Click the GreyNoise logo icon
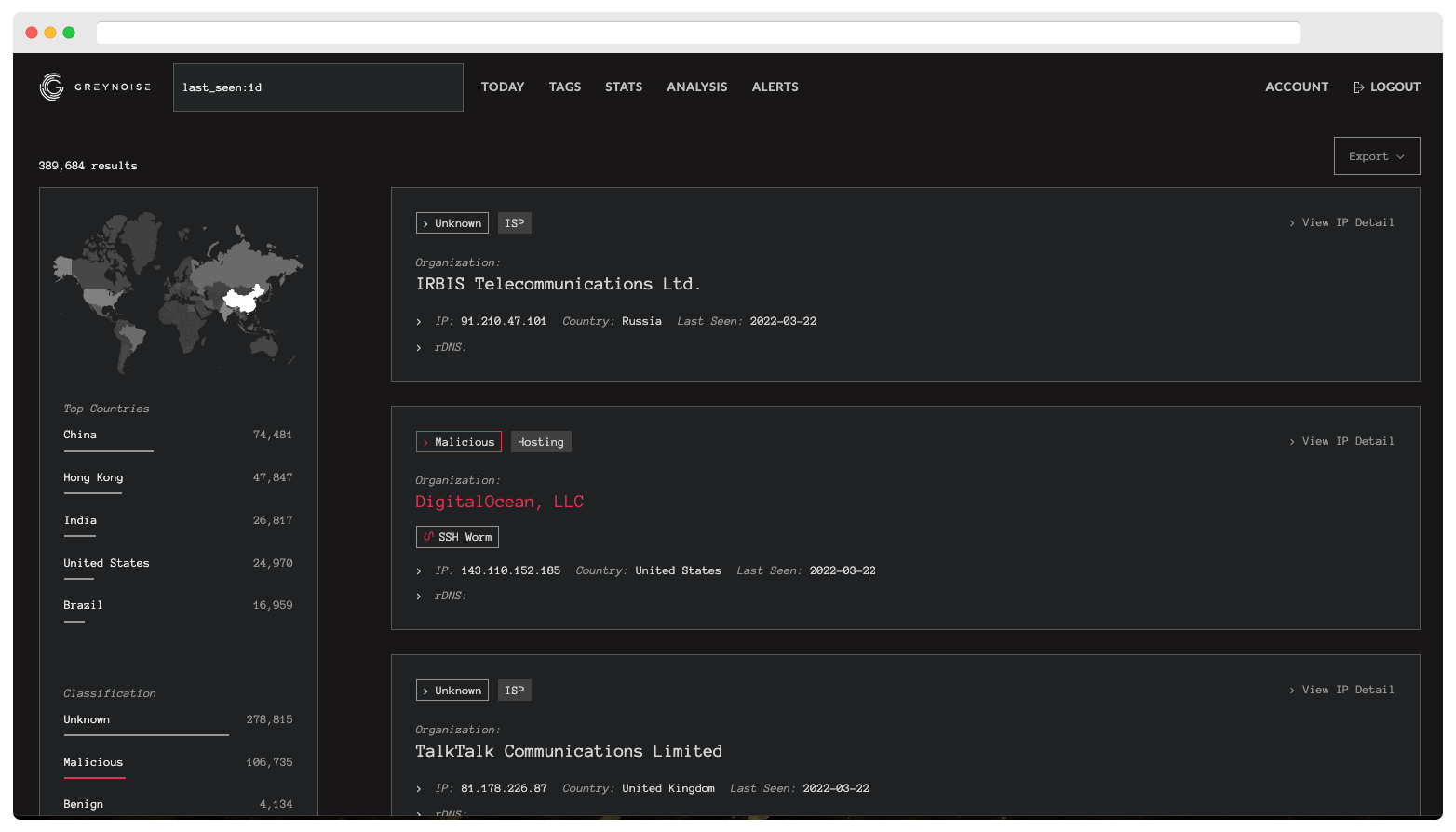The image size is (1456, 832). pyautogui.click(x=52, y=87)
